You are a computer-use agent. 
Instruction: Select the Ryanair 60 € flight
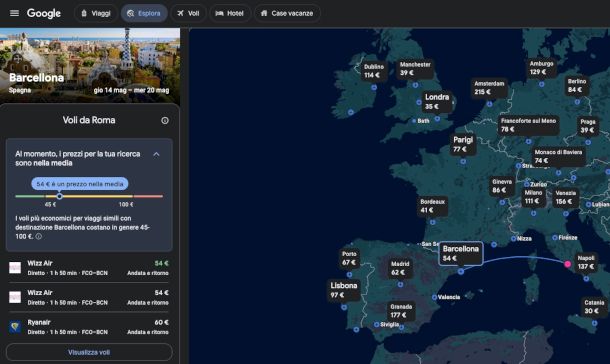click(89, 327)
